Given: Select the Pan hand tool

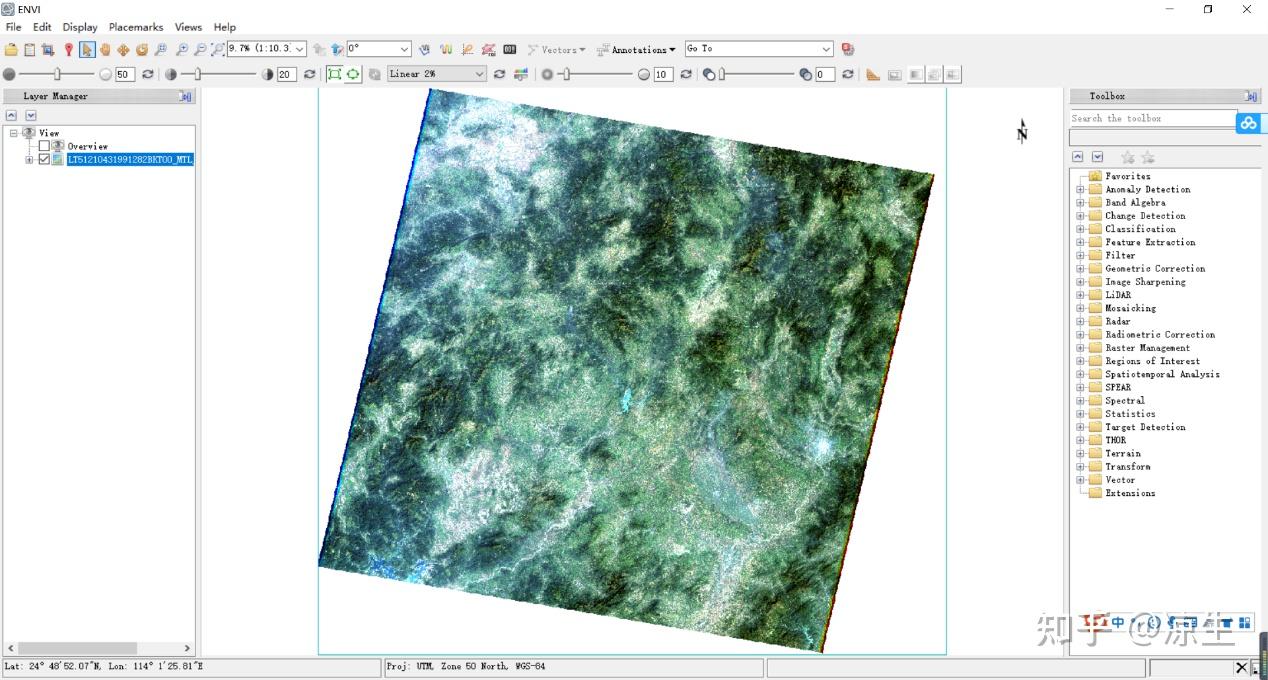Looking at the screenshot, I should [104, 48].
